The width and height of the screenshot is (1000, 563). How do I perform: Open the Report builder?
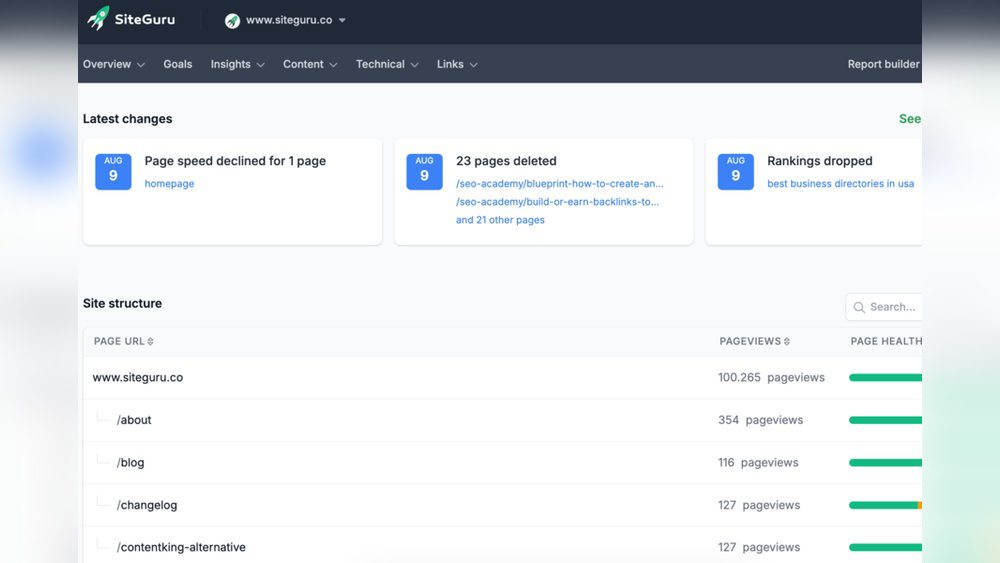point(883,64)
